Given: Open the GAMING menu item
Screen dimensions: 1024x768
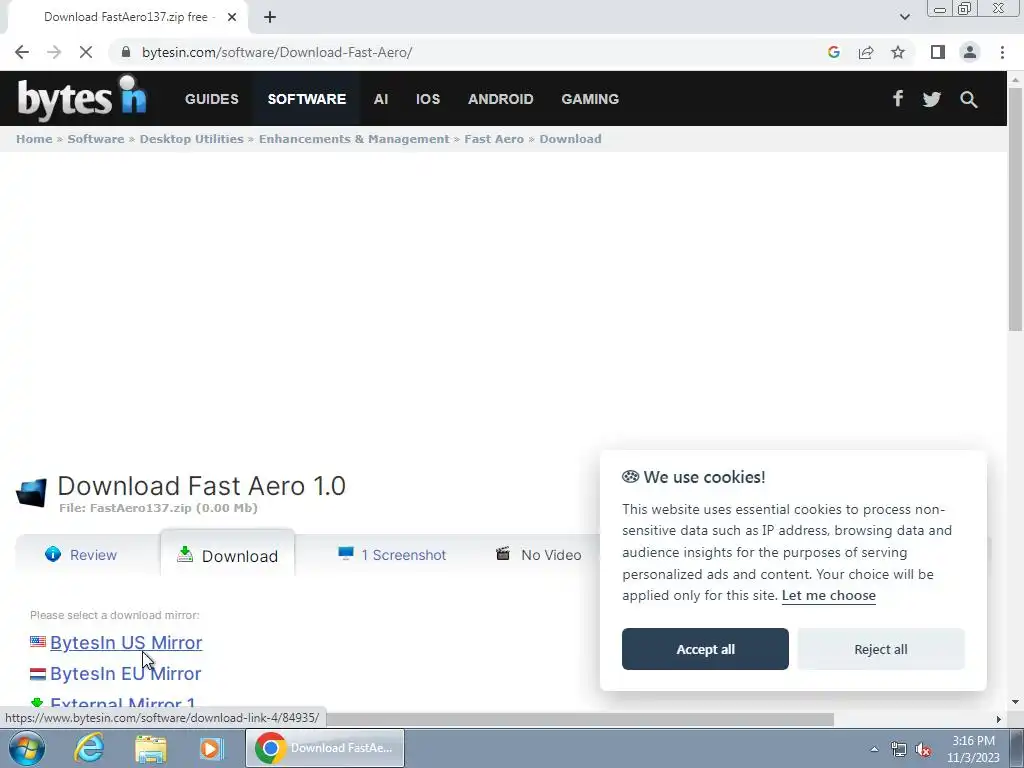Looking at the screenshot, I should click(590, 99).
